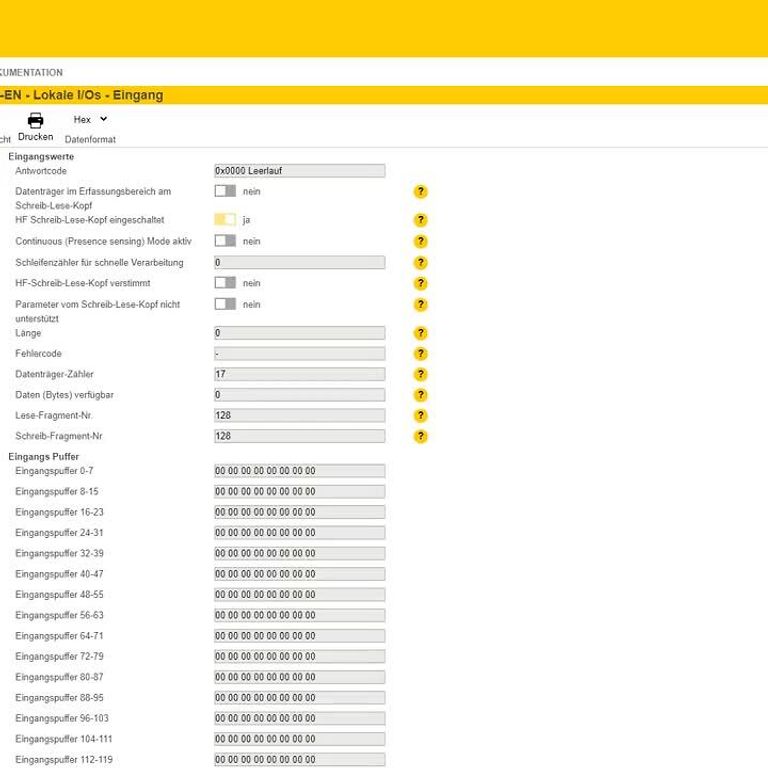Toggle Continuous (Presence sensing) Mode switch
Viewport: 768px width, 768px height.
tap(225, 241)
